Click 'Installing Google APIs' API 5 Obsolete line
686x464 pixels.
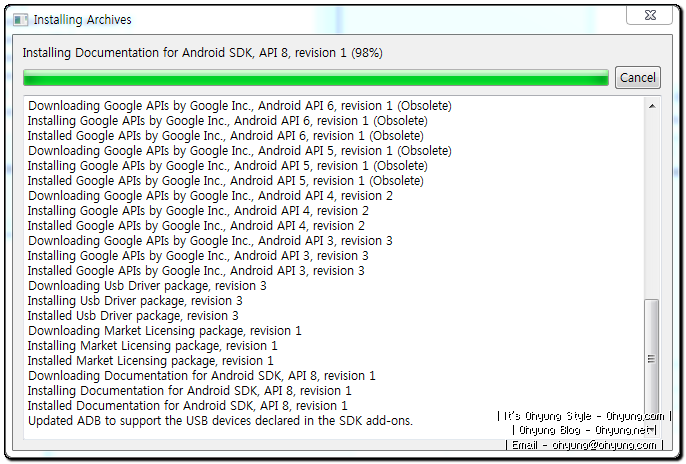(228, 166)
